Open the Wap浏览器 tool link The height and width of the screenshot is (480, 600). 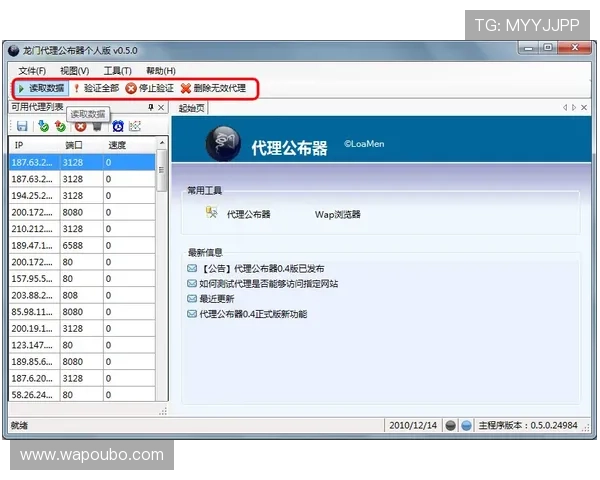tap(338, 214)
